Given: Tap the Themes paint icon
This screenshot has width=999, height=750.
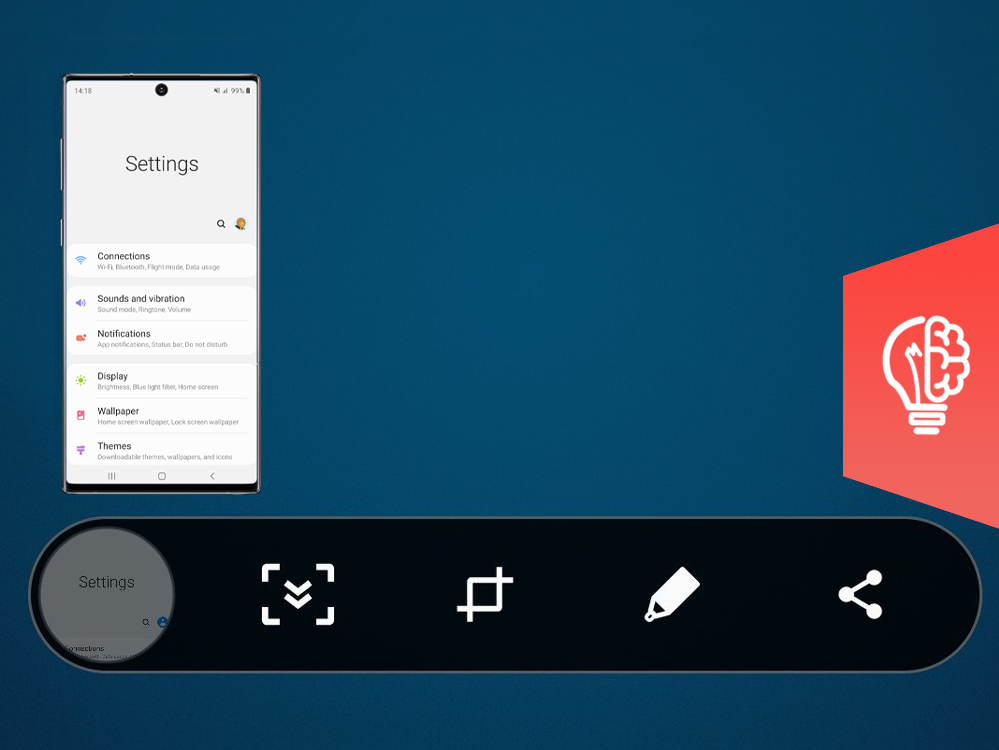Looking at the screenshot, I should (81, 450).
